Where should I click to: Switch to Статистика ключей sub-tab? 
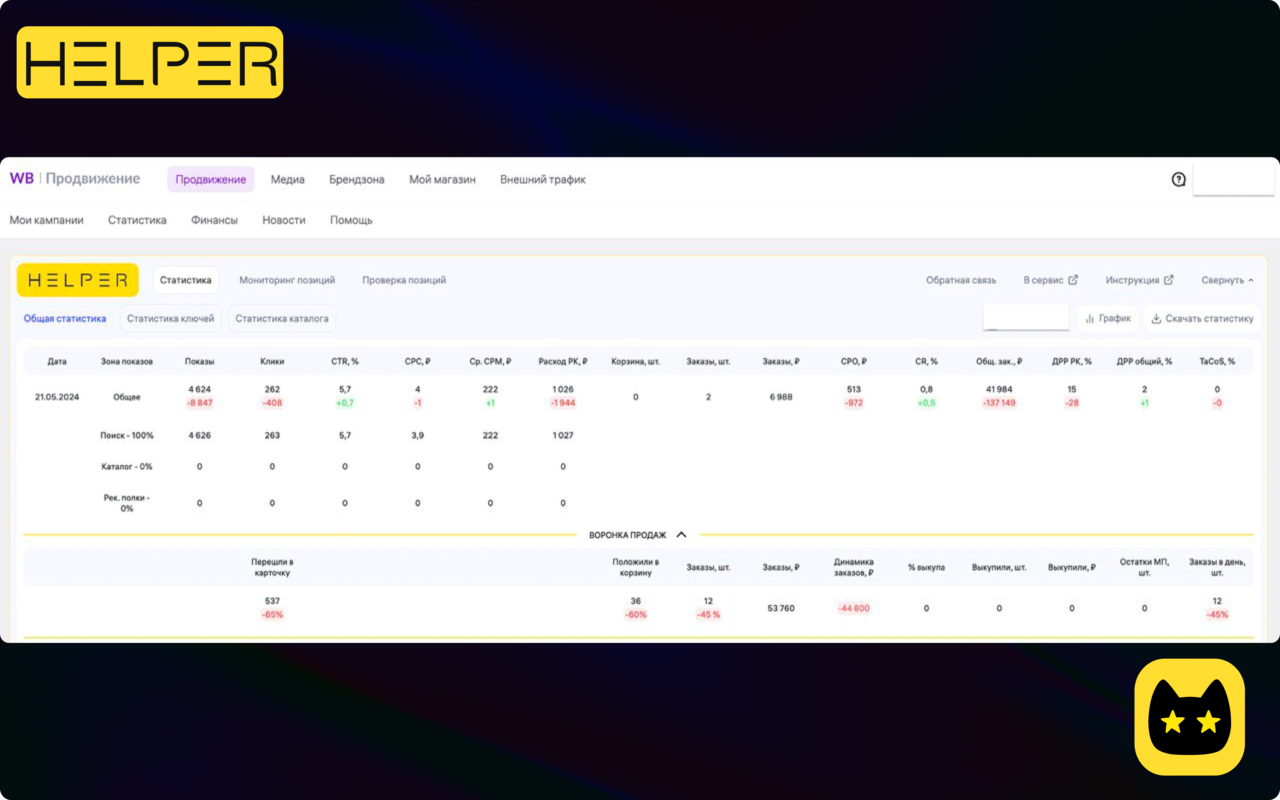click(x=171, y=319)
